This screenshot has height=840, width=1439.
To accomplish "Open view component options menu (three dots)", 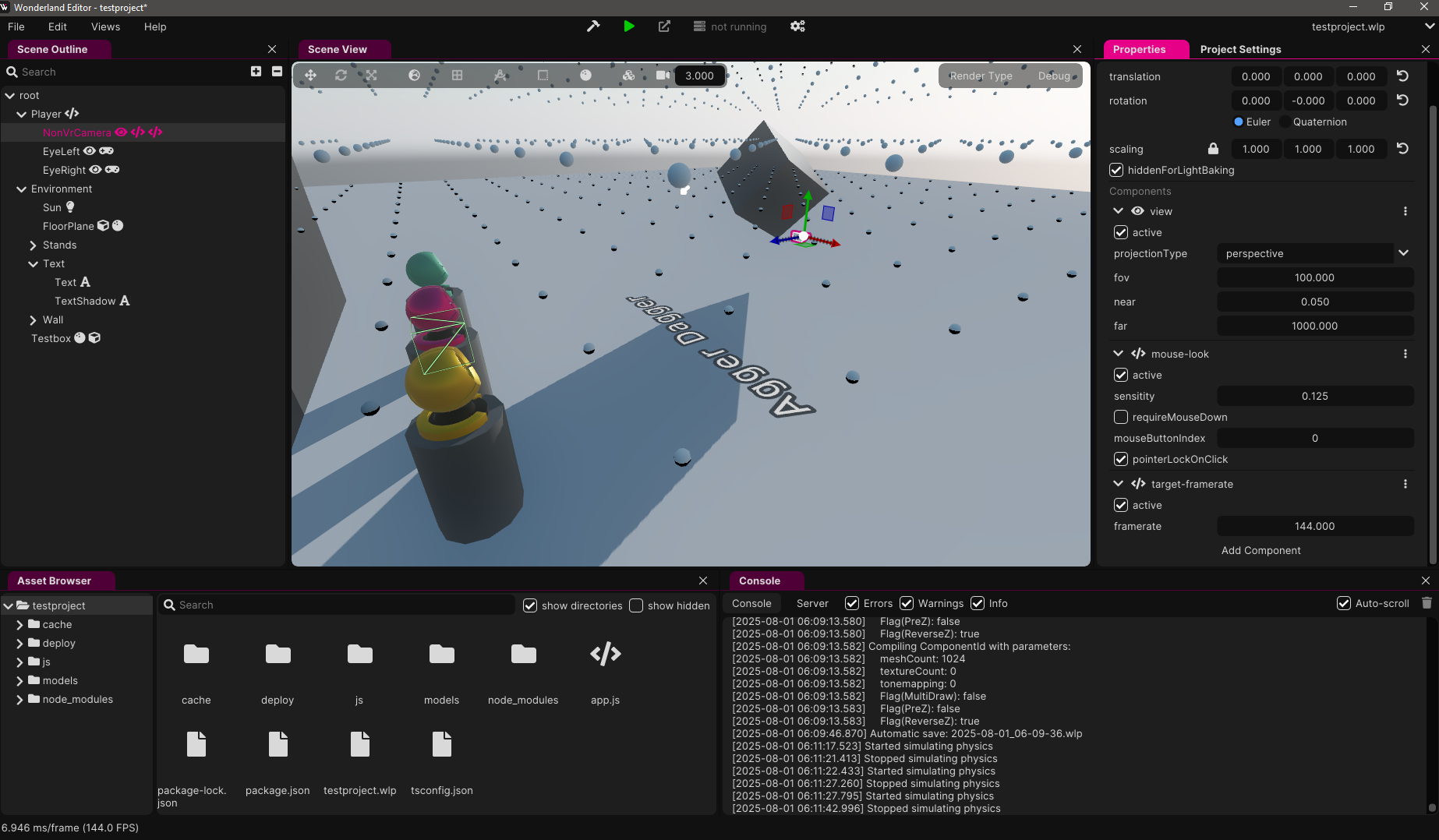I will coord(1405,211).
